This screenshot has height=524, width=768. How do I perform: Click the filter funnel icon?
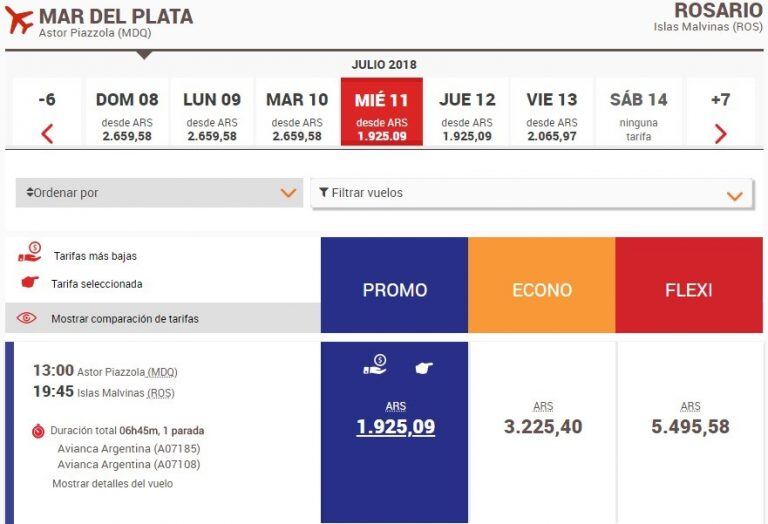323,192
